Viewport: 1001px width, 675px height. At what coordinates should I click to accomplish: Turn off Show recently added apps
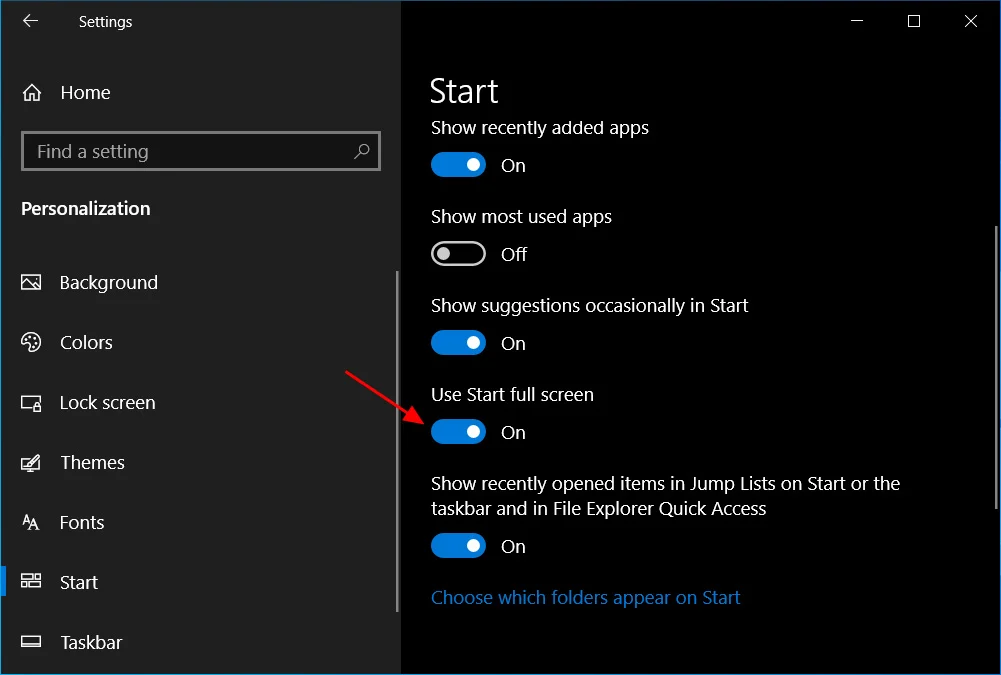(x=458, y=164)
